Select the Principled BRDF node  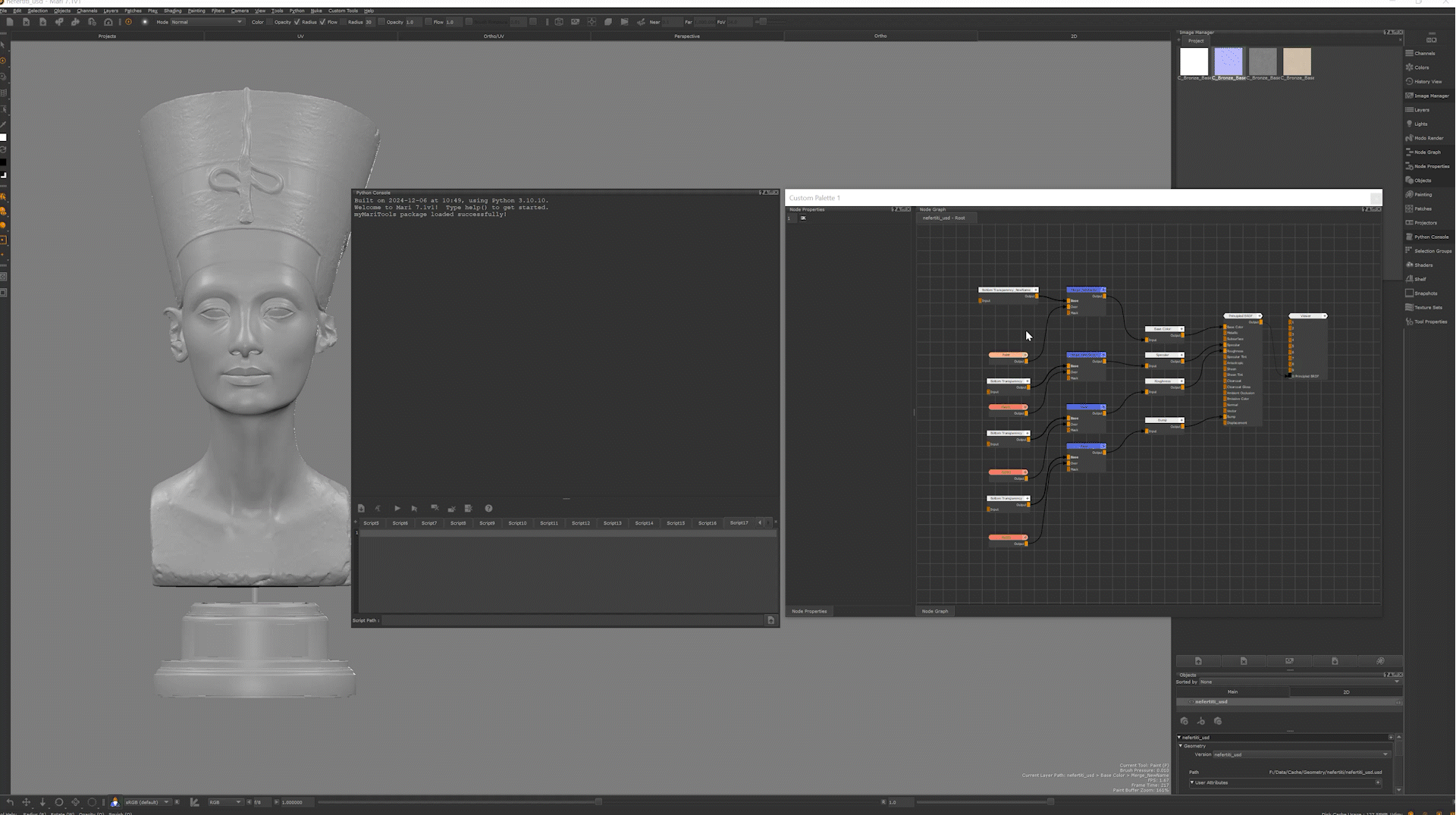(x=1241, y=316)
